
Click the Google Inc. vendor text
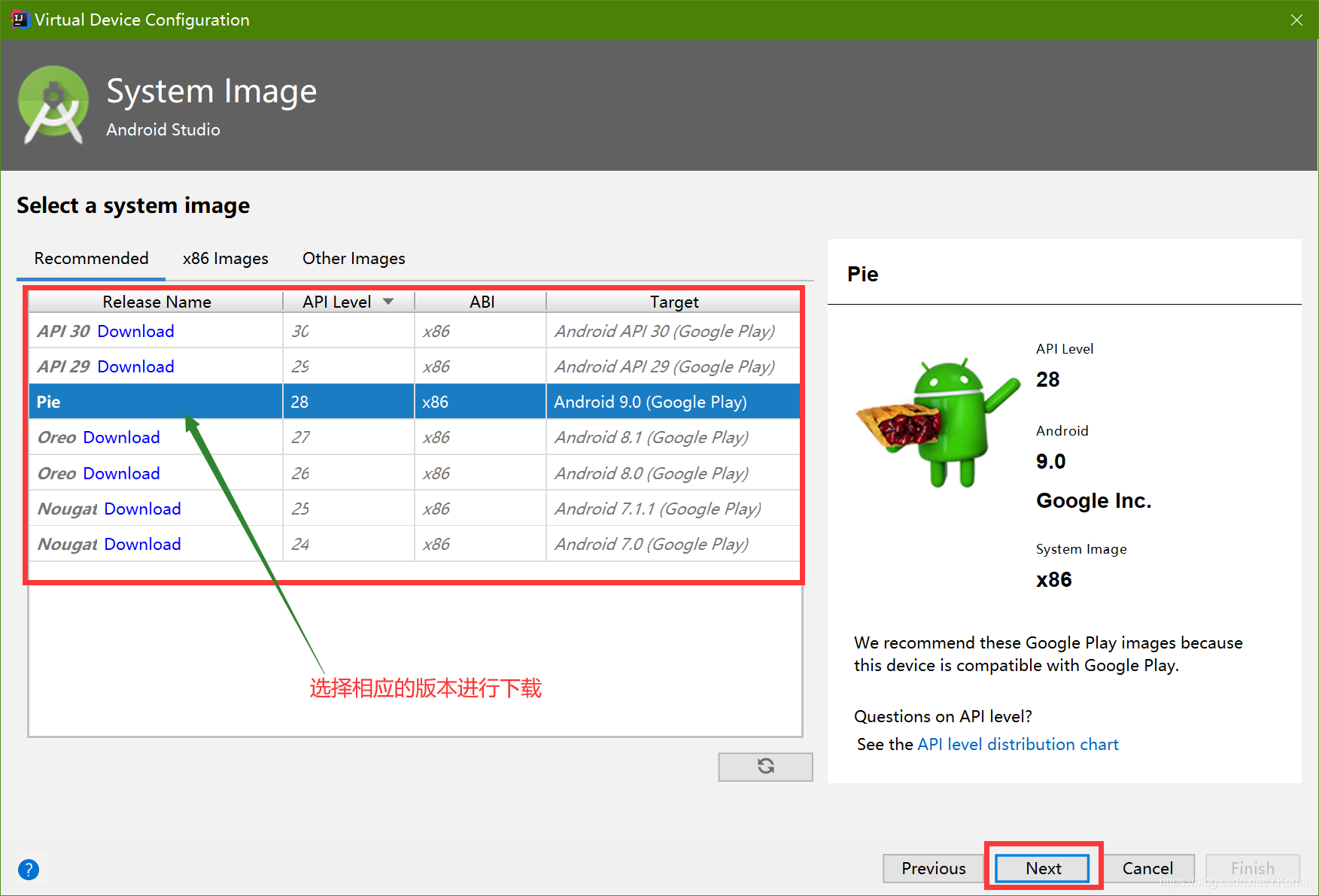click(x=1093, y=501)
